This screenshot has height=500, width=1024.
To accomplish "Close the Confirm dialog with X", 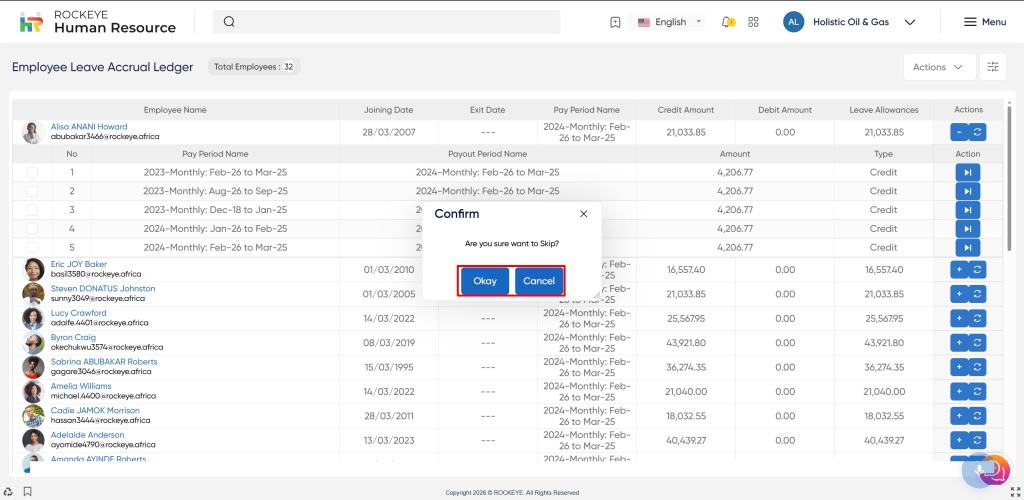I will (x=584, y=214).
